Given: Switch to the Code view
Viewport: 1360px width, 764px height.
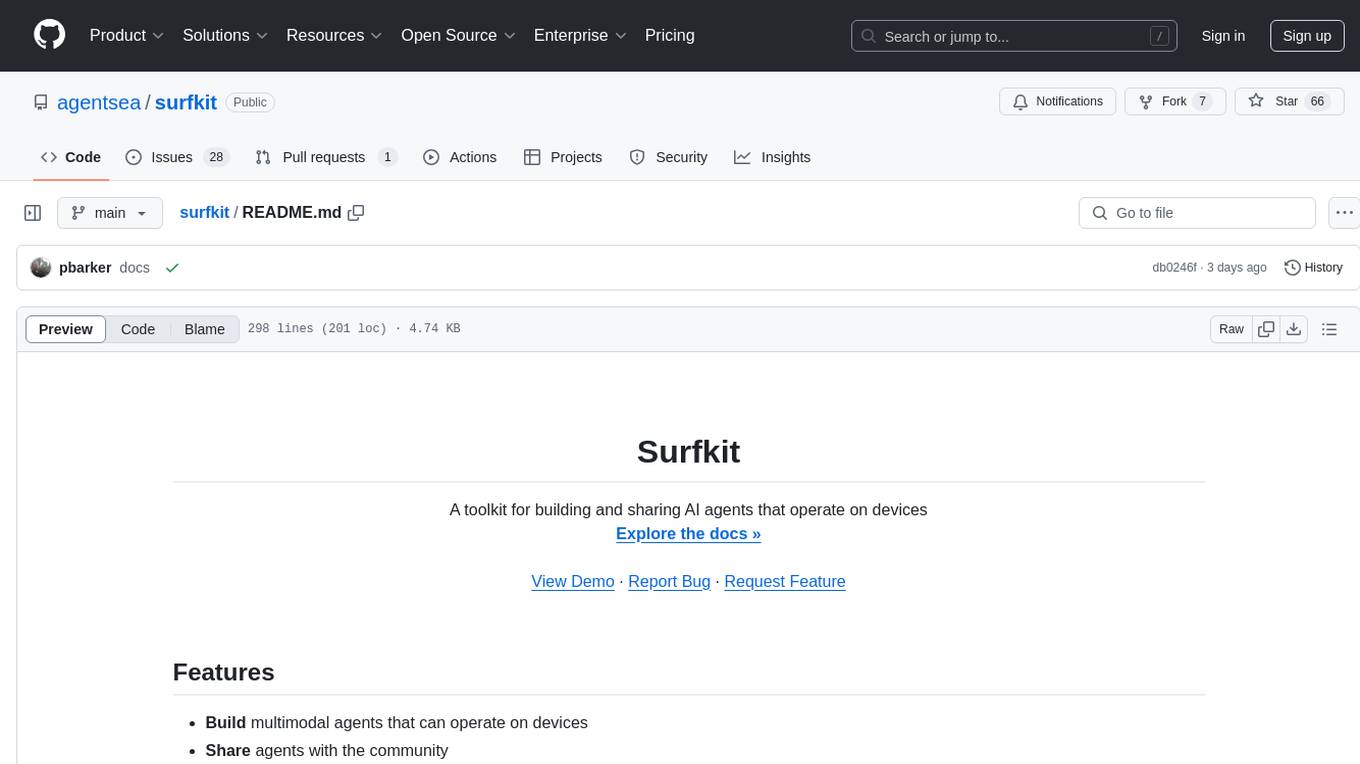Looking at the screenshot, I should [x=138, y=329].
